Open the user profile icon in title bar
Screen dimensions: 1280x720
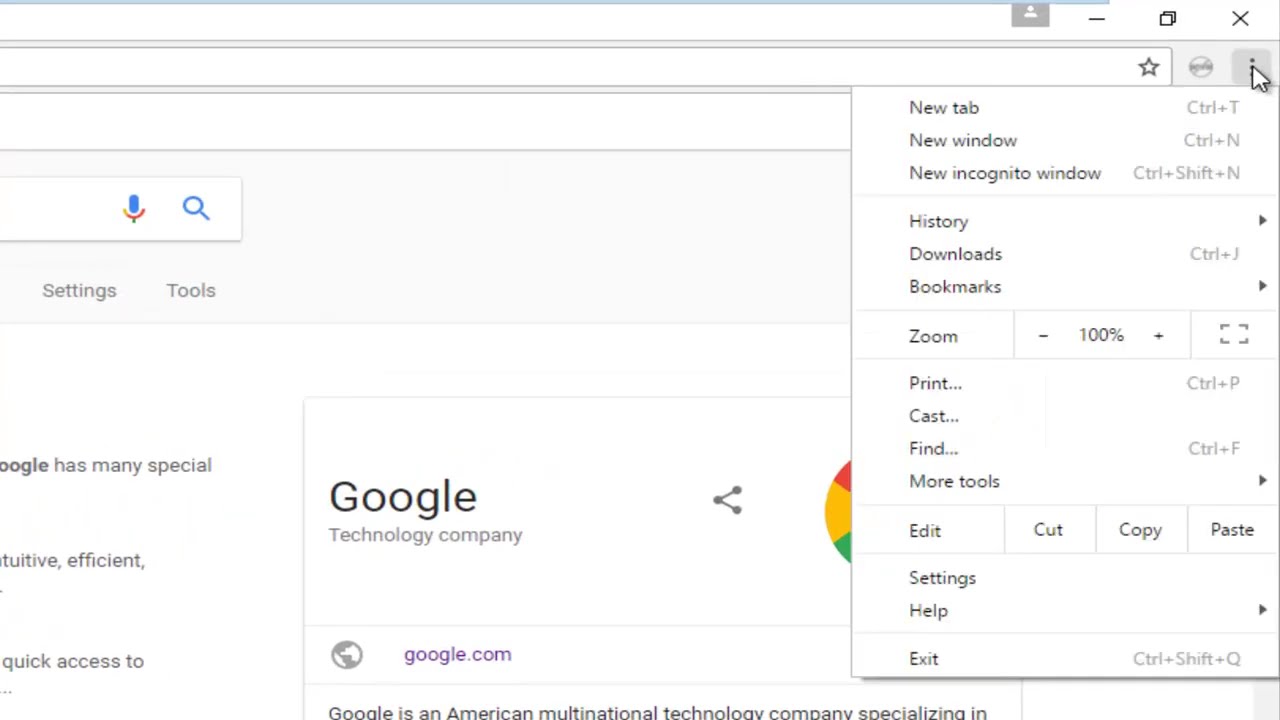(x=1030, y=14)
